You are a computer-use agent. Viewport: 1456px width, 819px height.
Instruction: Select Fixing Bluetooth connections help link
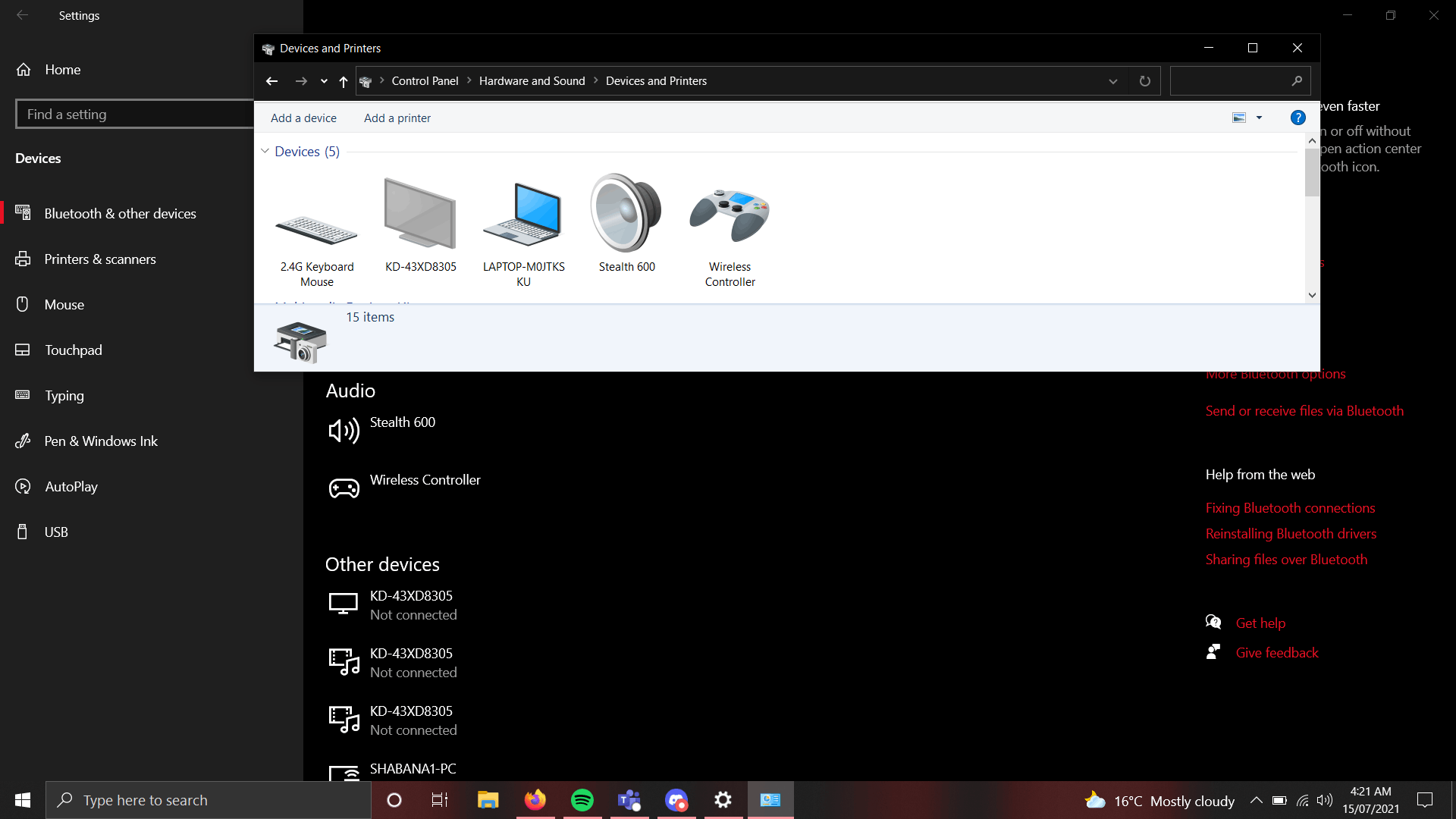(1290, 507)
